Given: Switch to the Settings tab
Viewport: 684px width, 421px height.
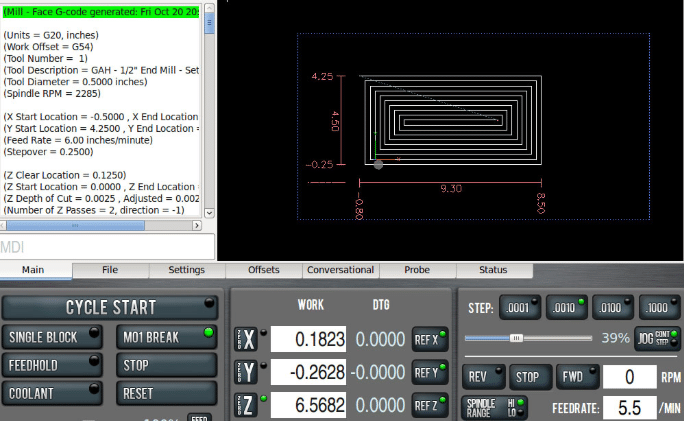Looking at the screenshot, I should click(187, 270).
